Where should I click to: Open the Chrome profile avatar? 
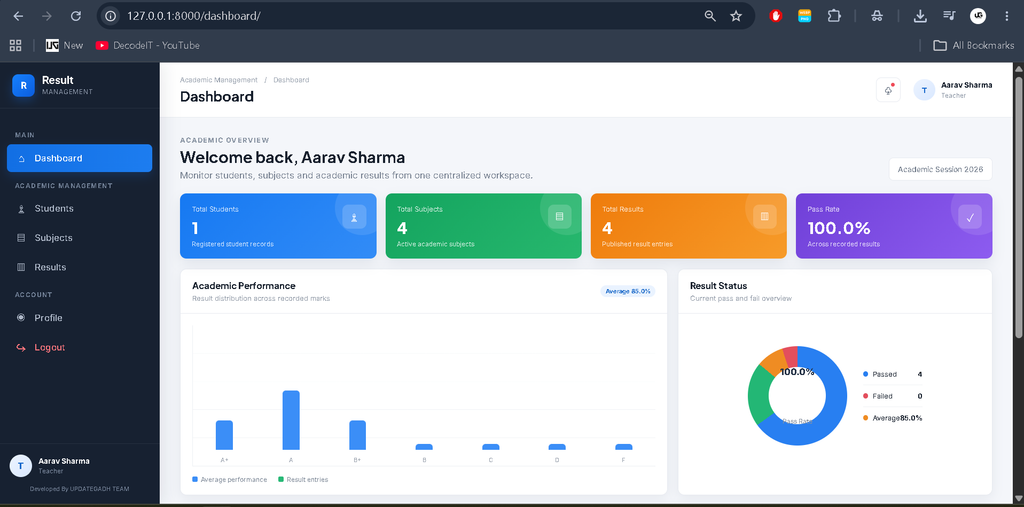pyautogui.click(x=978, y=16)
